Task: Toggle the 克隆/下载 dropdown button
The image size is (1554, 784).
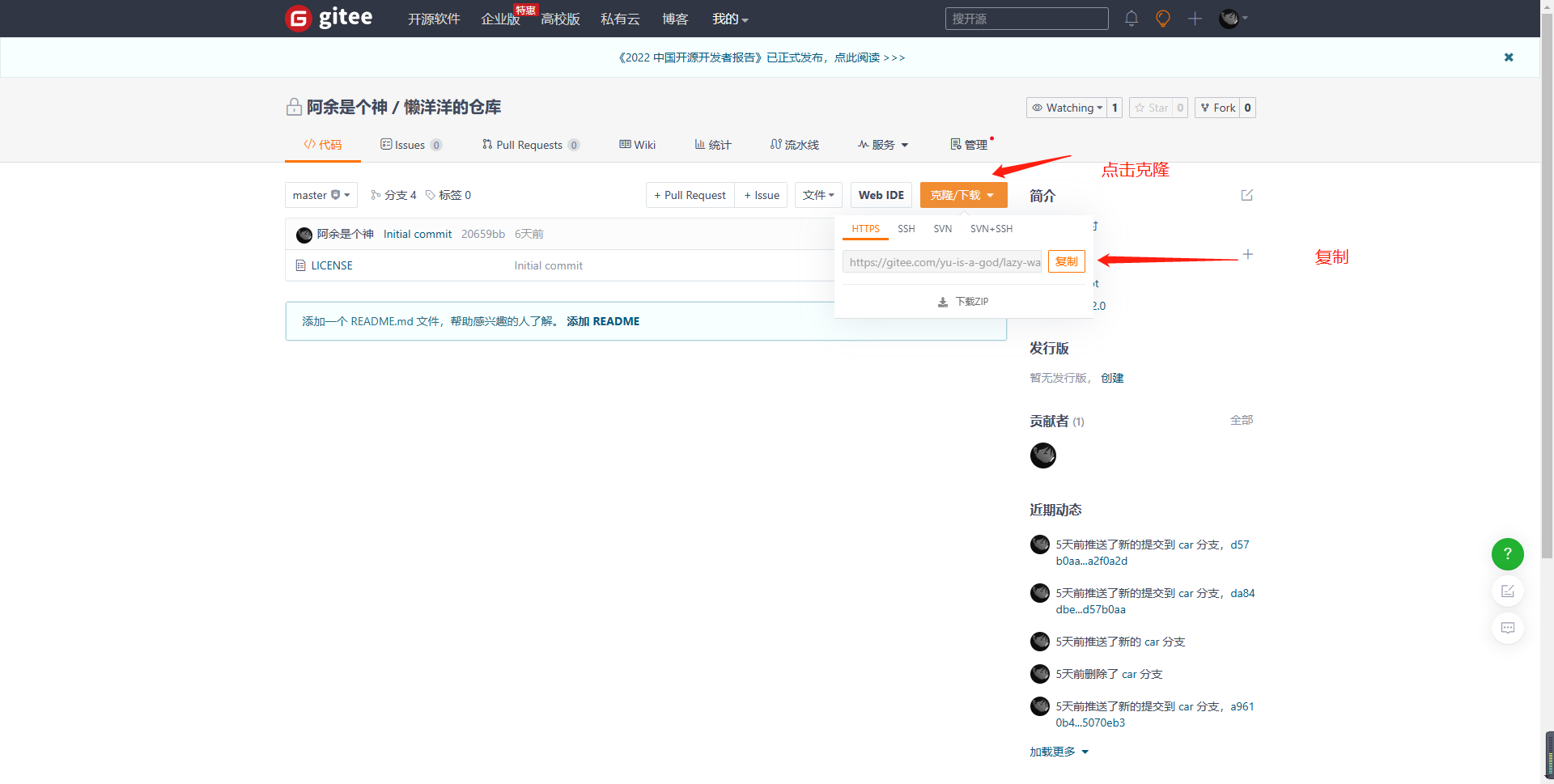Action: coord(963,195)
